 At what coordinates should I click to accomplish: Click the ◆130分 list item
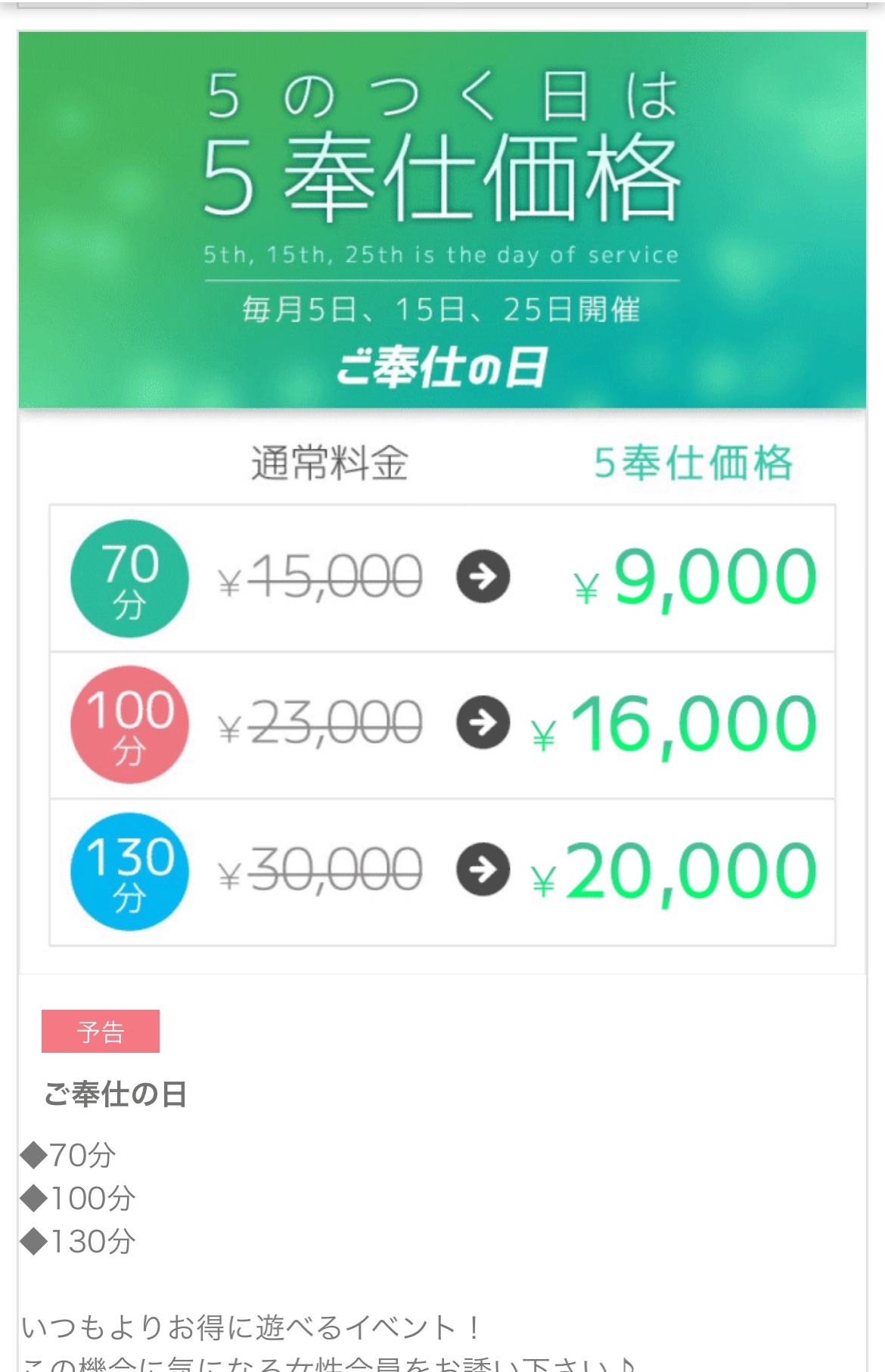click(78, 1241)
